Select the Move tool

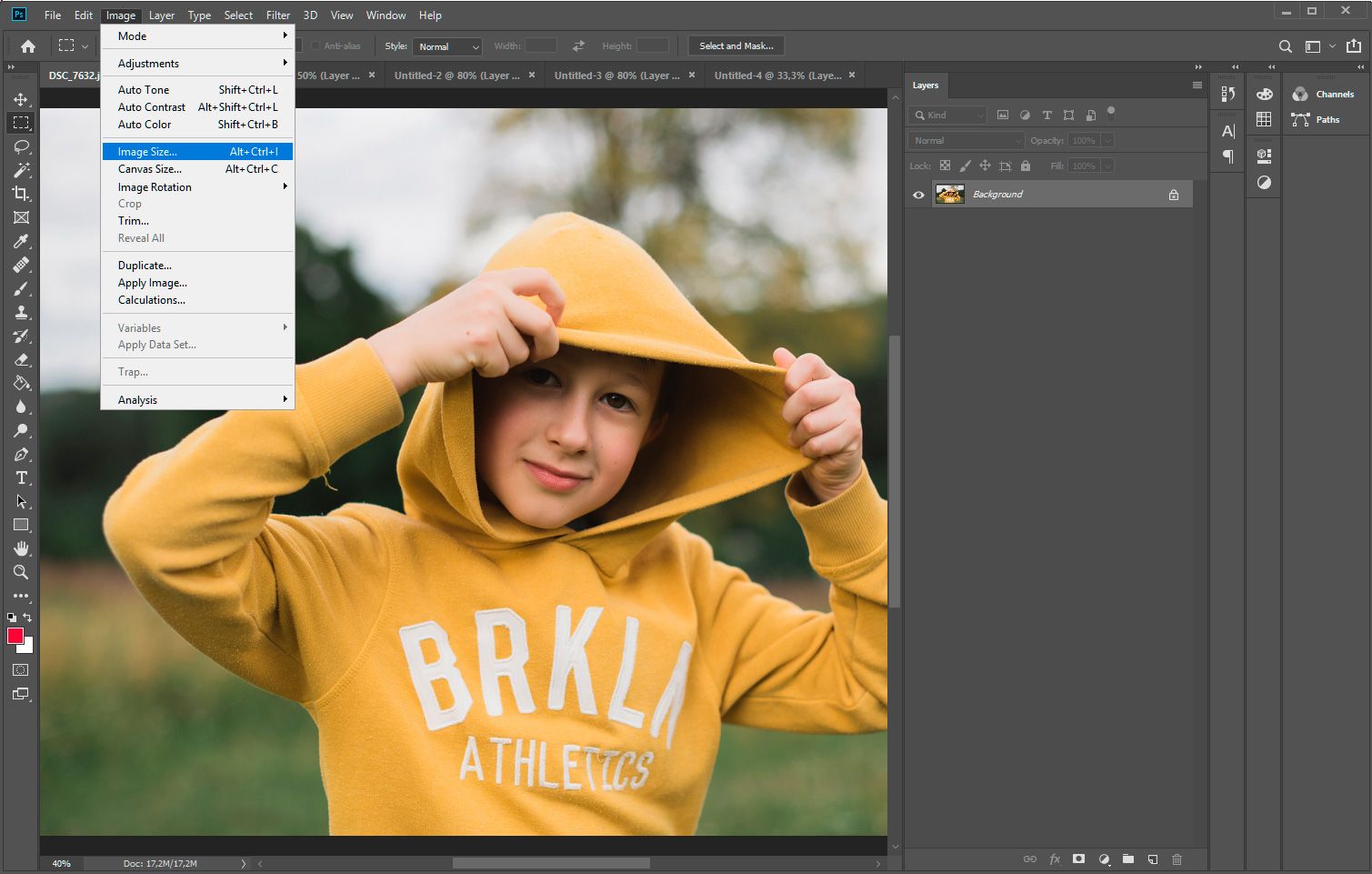click(21, 100)
